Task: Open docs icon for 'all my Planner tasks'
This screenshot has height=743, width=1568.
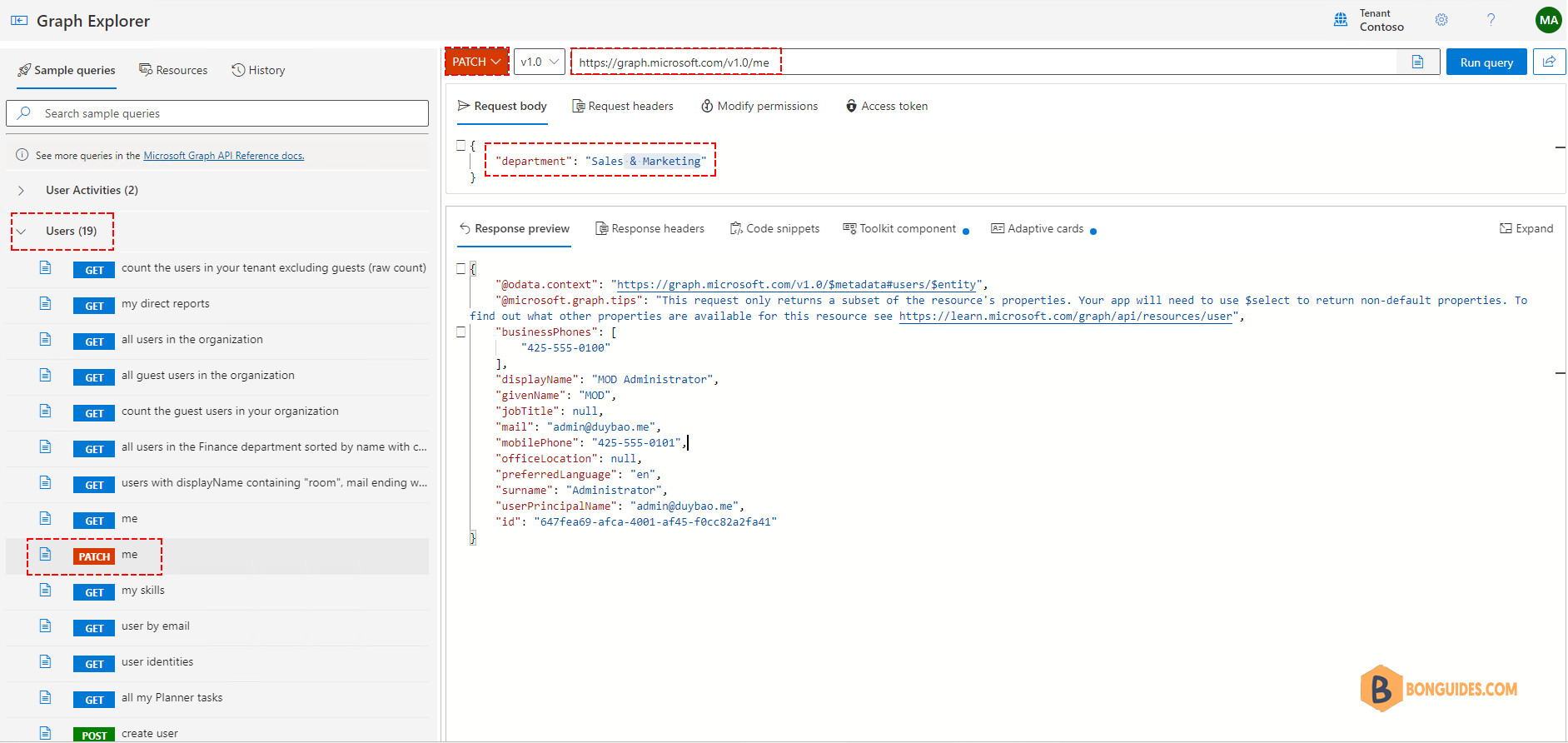Action: tap(46, 698)
